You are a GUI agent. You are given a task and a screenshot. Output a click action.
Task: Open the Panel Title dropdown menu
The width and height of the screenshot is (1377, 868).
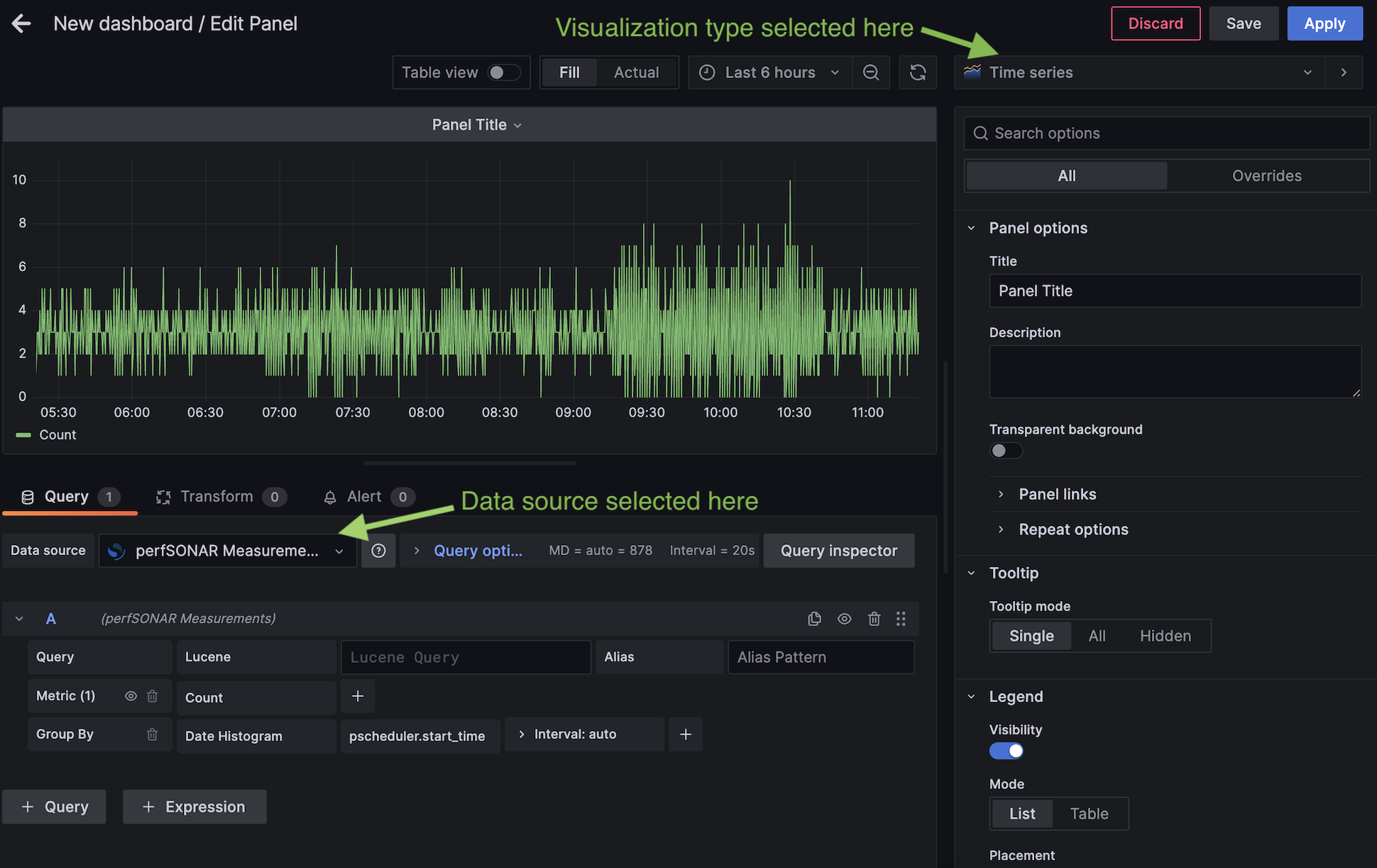(476, 125)
